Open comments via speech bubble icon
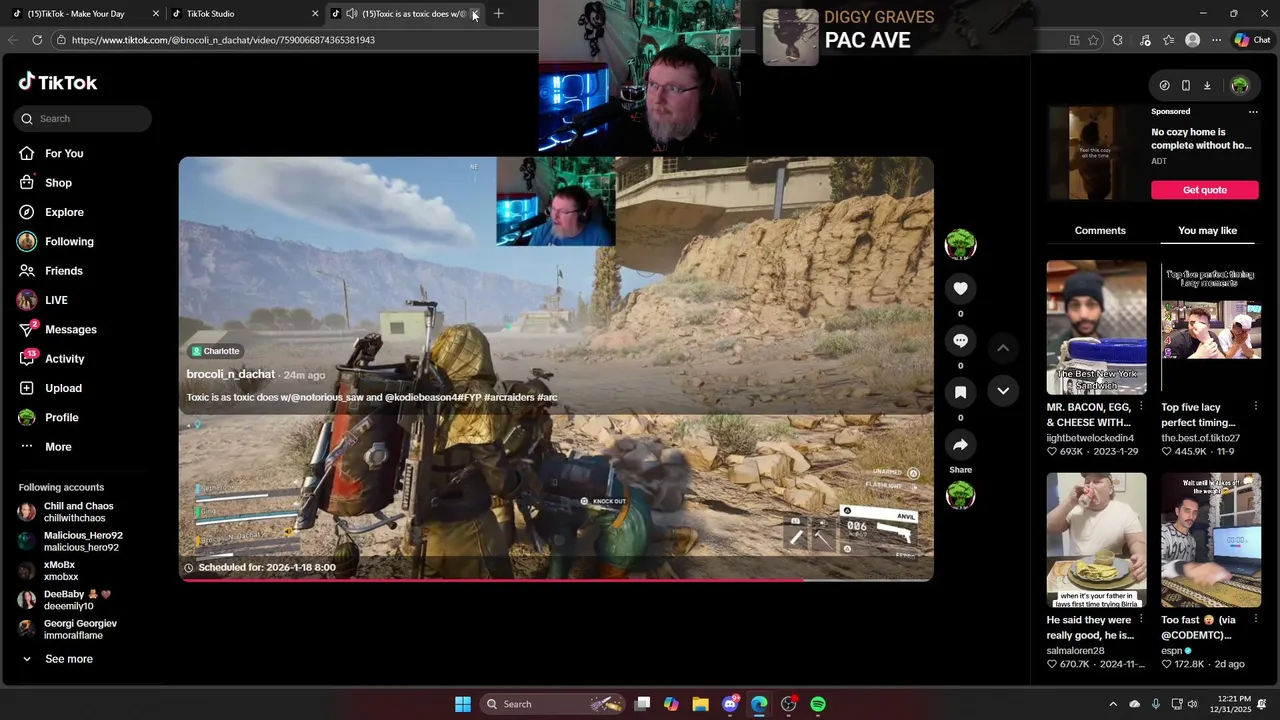 960,340
